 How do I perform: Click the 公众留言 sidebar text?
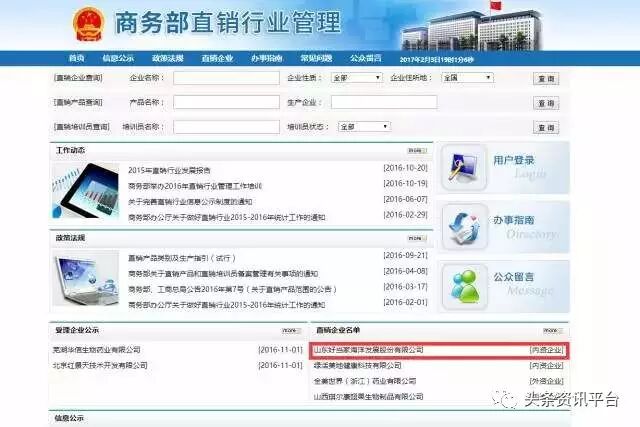(x=514, y=277)
